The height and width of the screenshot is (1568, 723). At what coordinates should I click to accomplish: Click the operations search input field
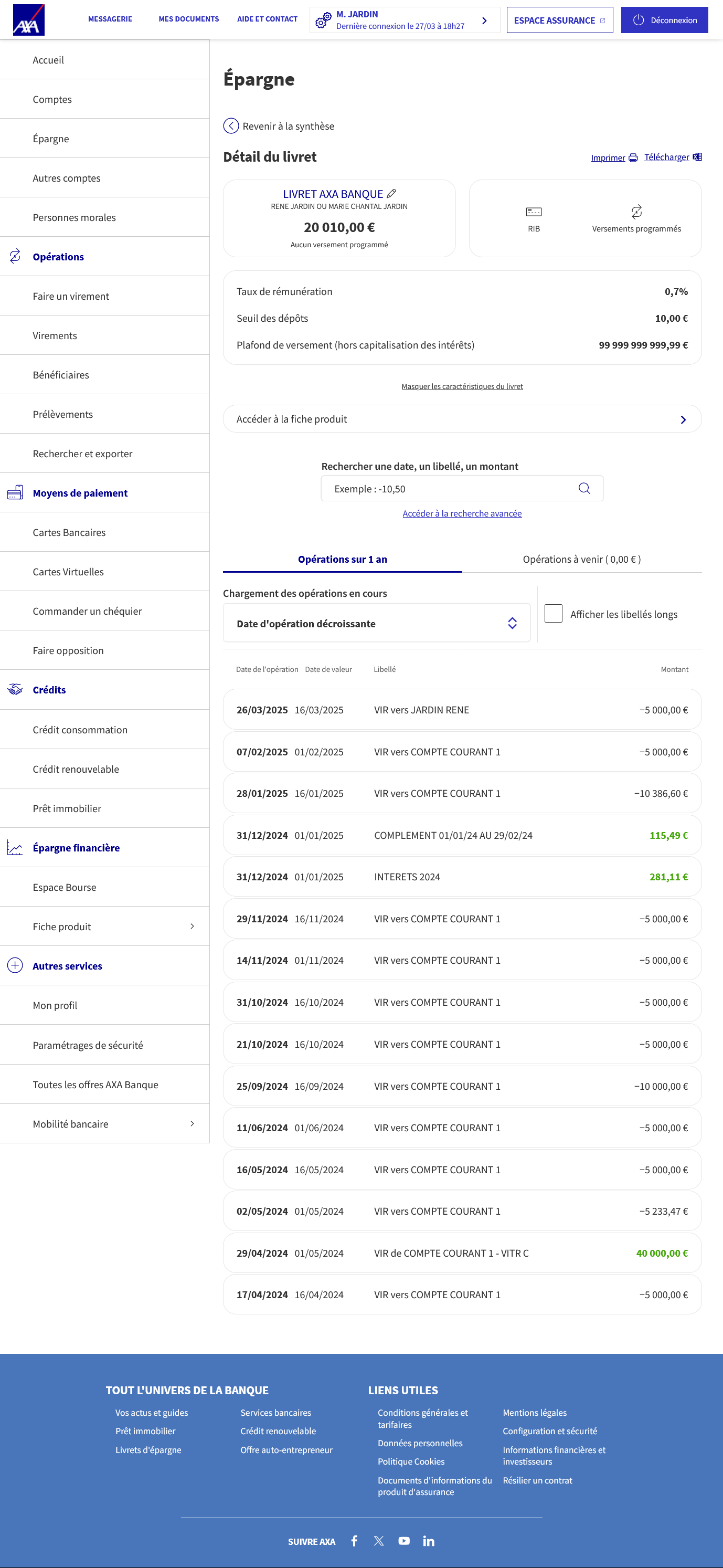coord(450,489)
